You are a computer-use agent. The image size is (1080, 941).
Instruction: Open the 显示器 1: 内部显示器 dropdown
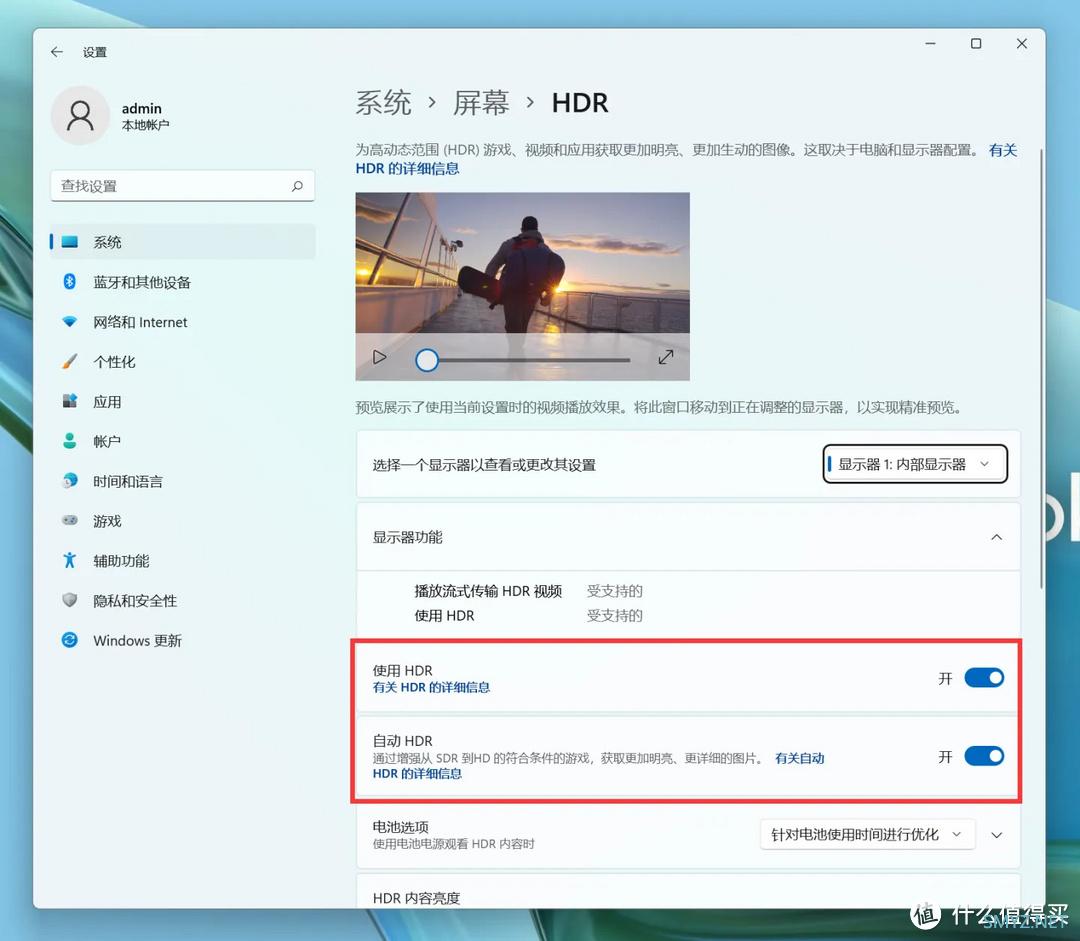tap(915, 464)
